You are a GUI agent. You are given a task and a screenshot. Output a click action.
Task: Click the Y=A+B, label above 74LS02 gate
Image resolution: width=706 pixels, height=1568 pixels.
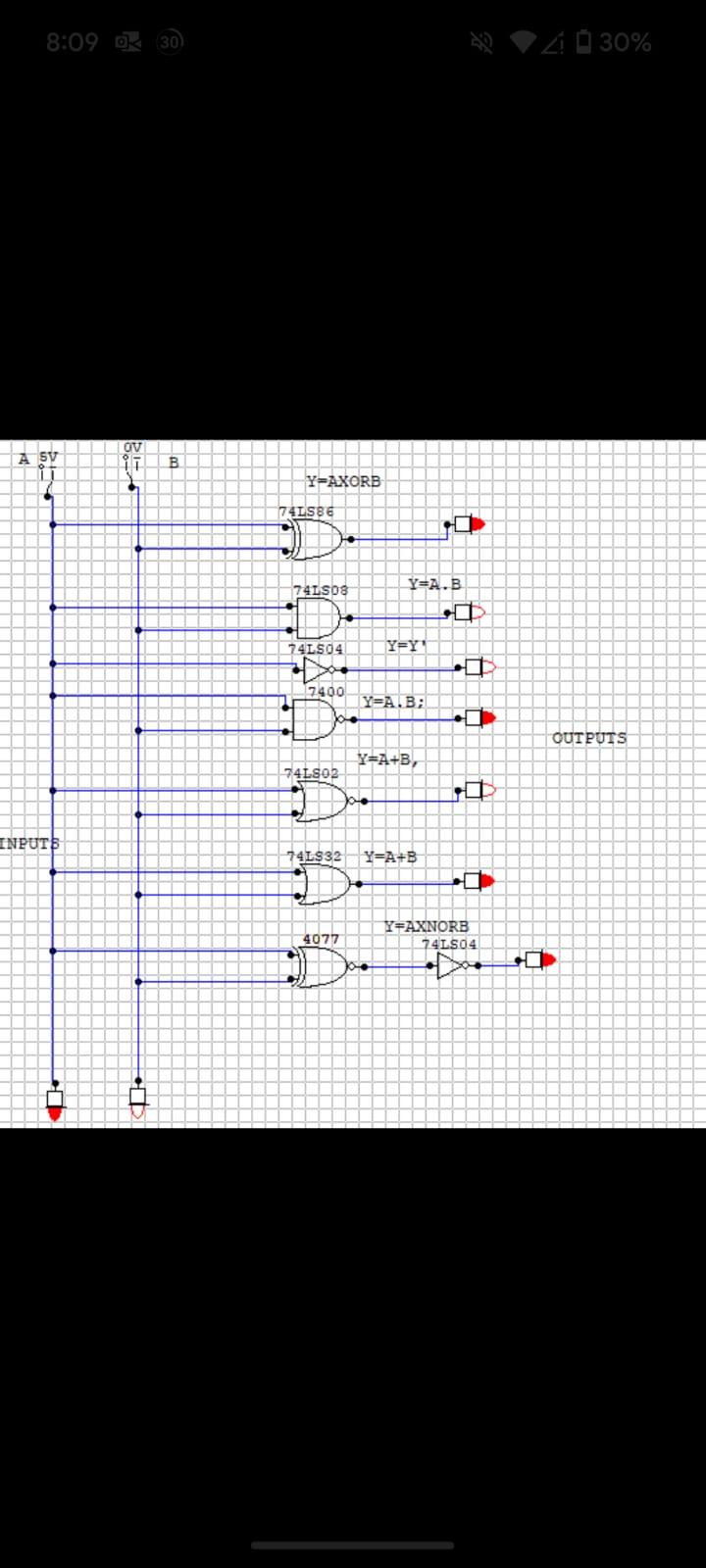pos(387,759)
